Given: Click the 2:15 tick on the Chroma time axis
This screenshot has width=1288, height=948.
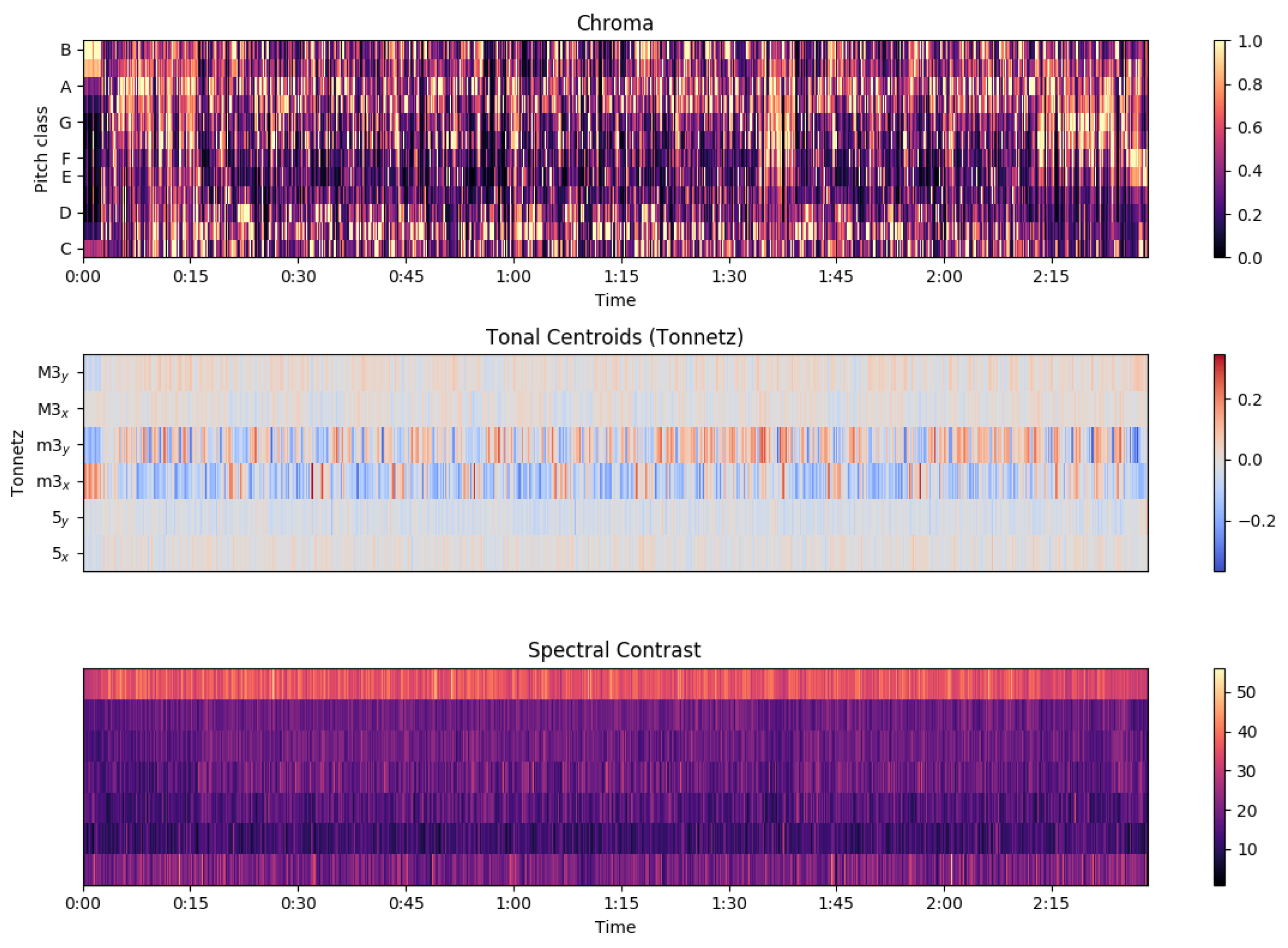Looking at the screenshot, I should [1051, 277].
